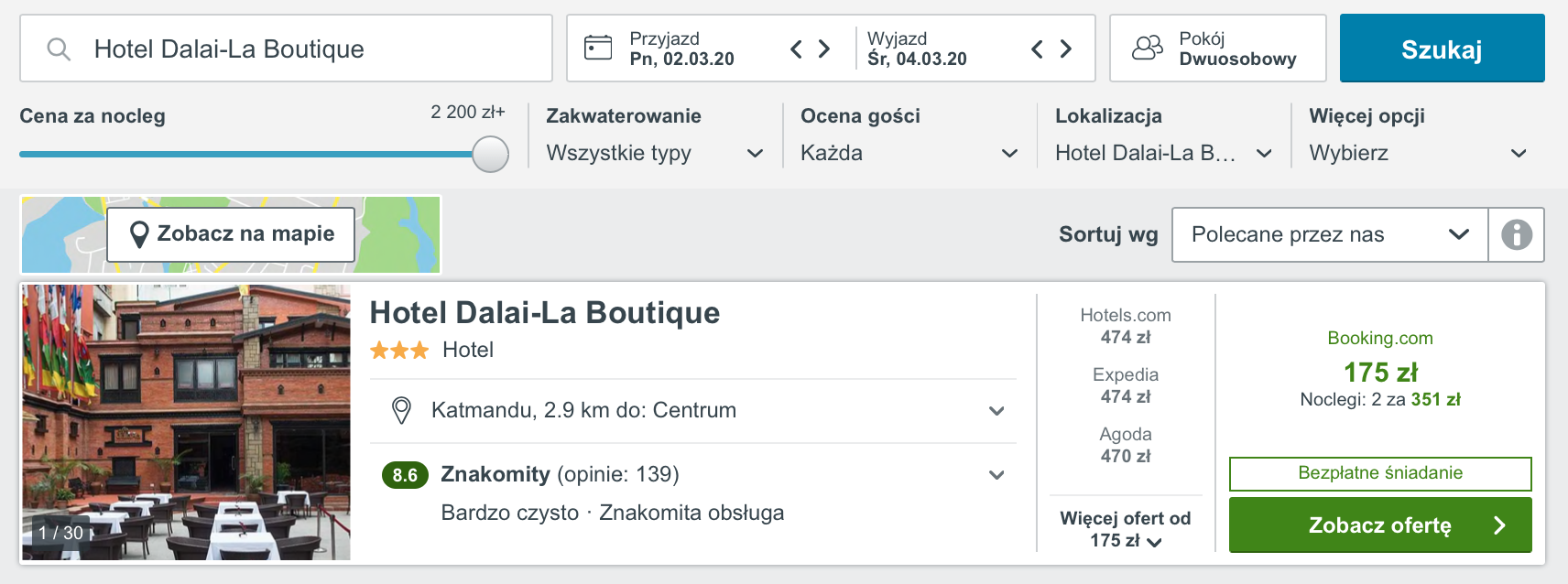Click the sort info icon
The width and height of the screenshot is (1568, 584).
[x=1517, y=234]
